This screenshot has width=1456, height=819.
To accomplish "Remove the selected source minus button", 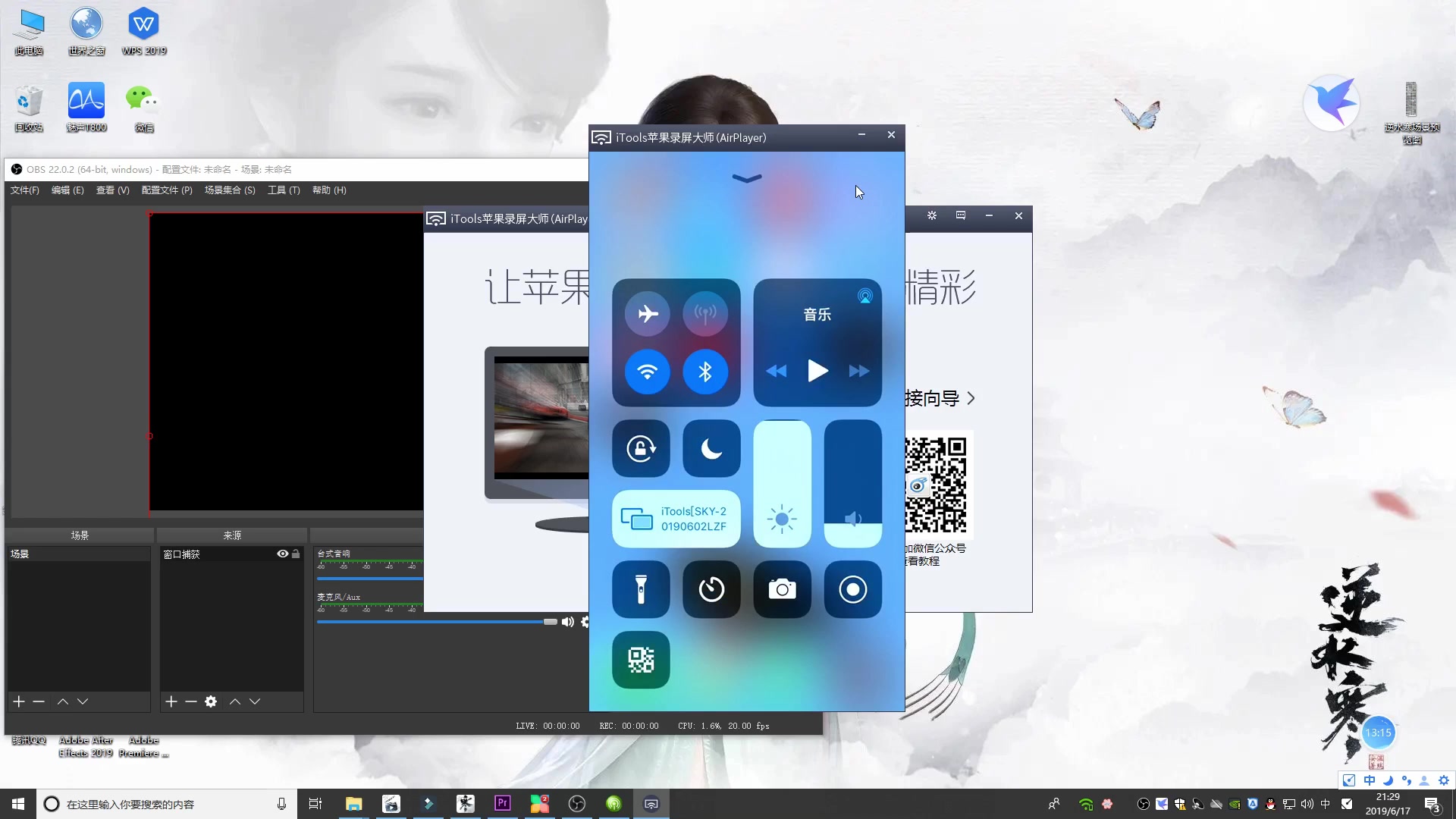I will pyautogui.click(x=191, y=701).
